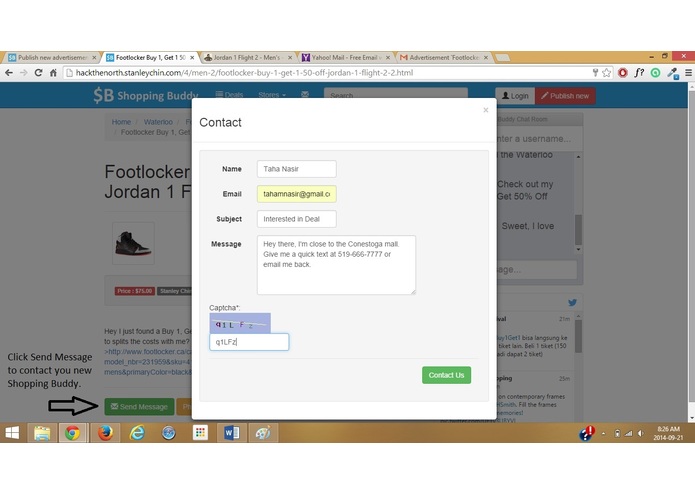Viewport: 695px width, 494px height.
Task: Open the Deals menu item
Action: pyautogui.click(x=229, y=94)
